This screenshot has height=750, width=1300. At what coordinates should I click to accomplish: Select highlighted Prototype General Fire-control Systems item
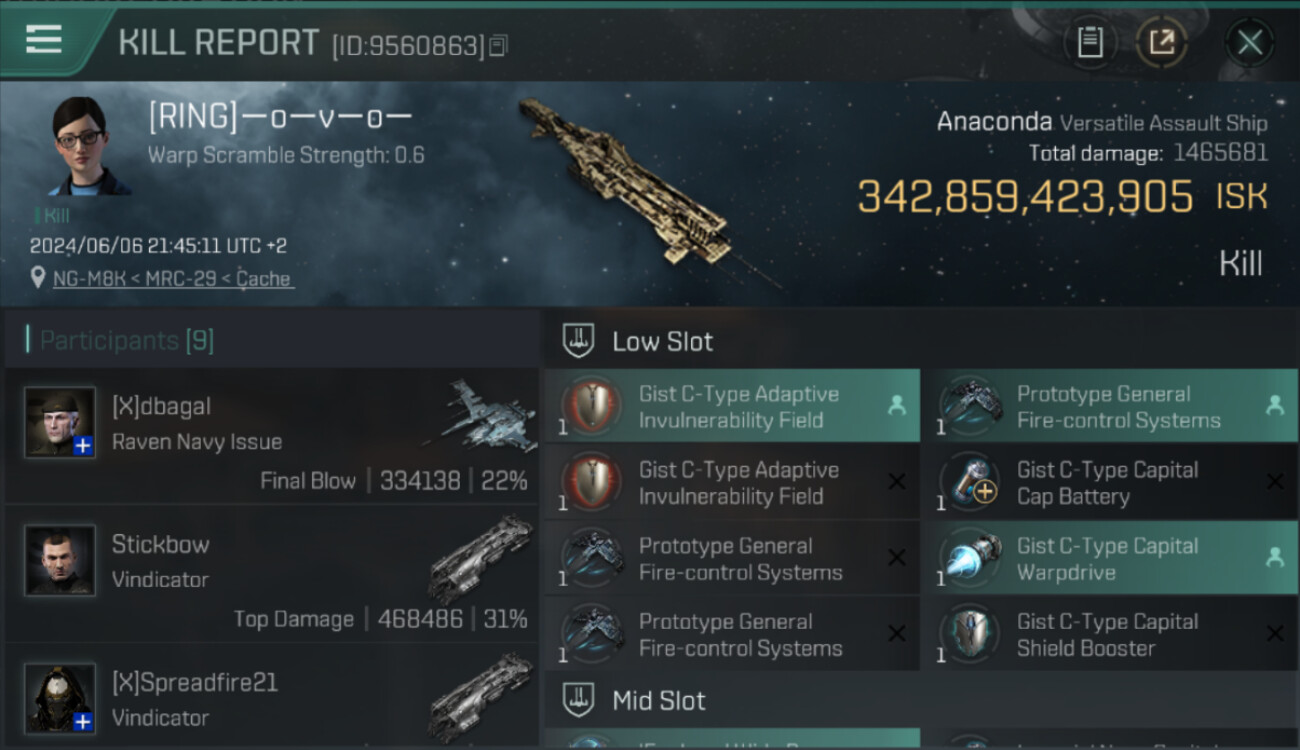(1109, 406)
